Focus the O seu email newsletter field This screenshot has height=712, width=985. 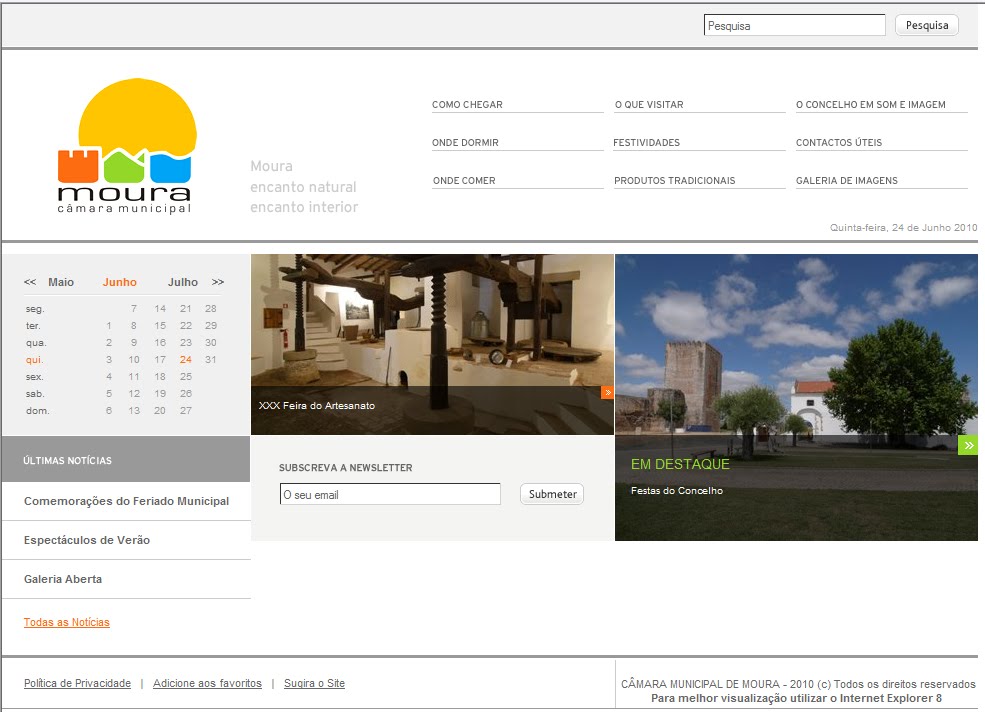click(390, 495)
